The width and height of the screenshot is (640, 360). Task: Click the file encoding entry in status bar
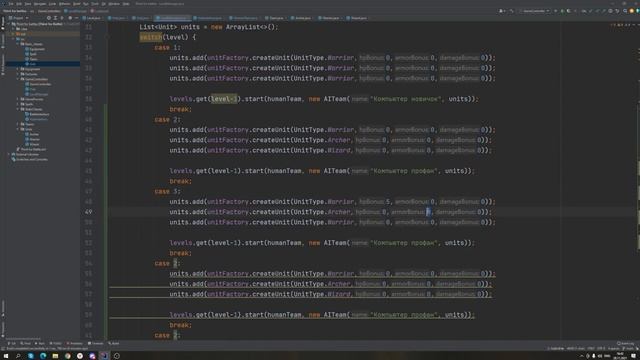tap(601, 349)
